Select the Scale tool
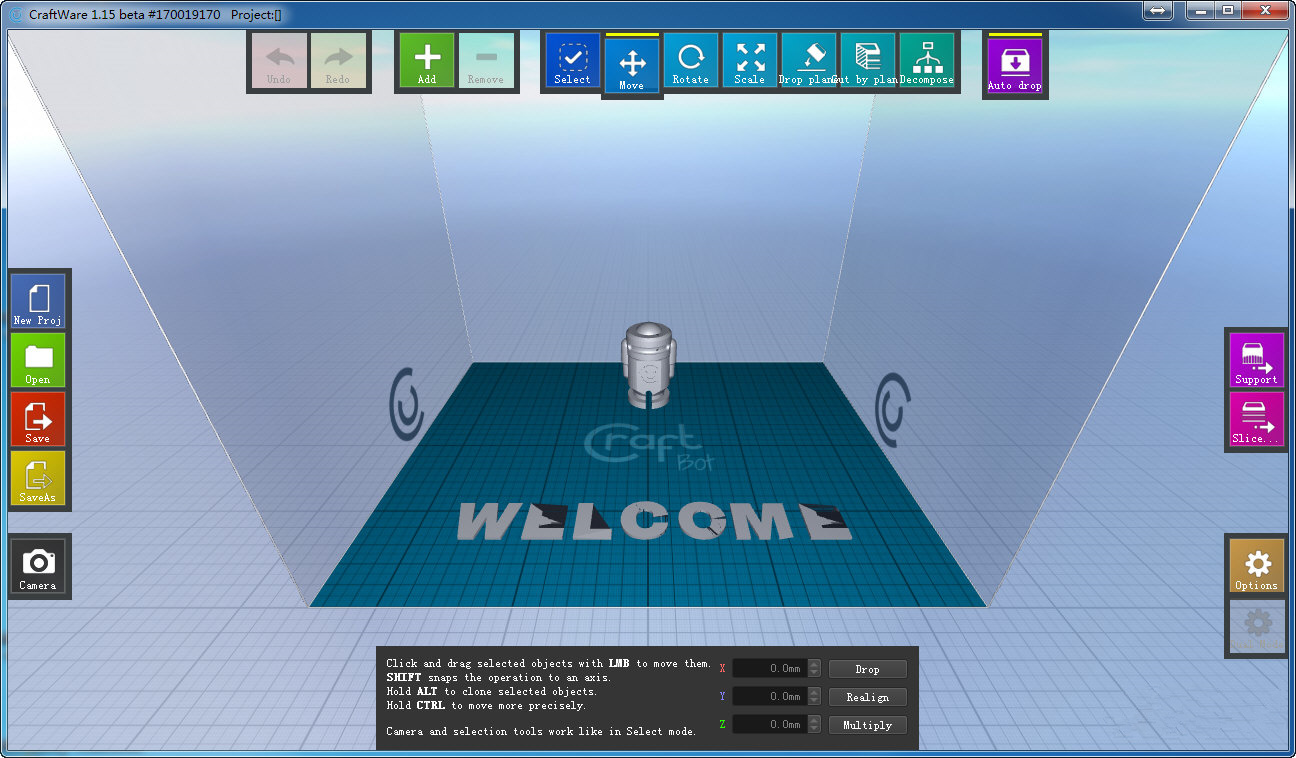 (749, 61)
